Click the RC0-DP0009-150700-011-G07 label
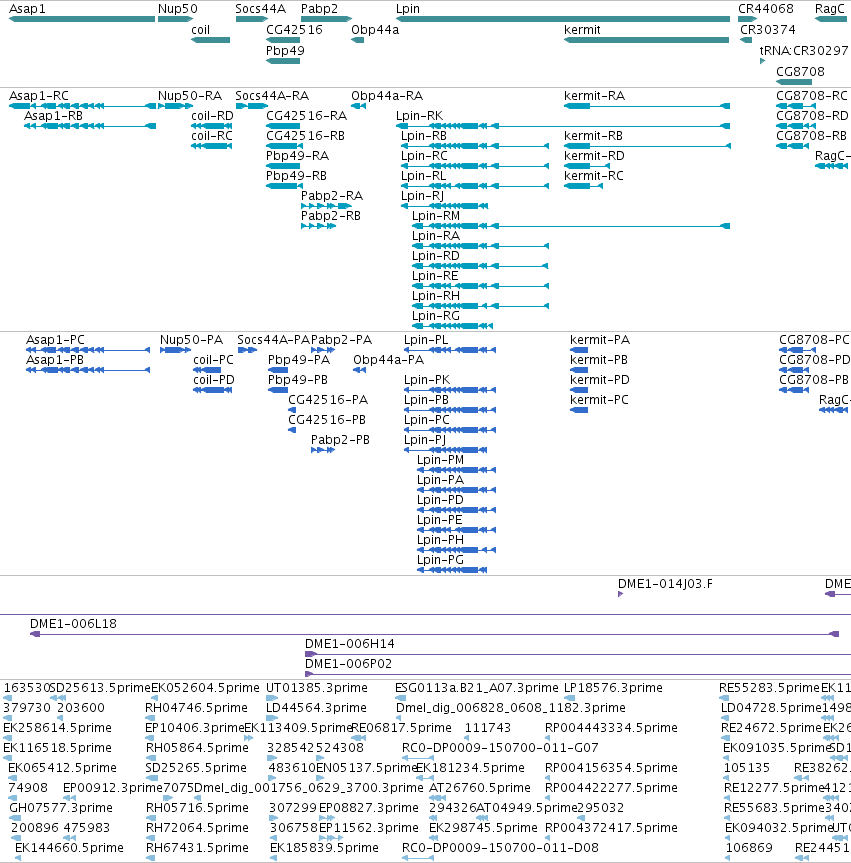This screenshot has width=851, height=863. pyautogui.click(x=500, y=748)
